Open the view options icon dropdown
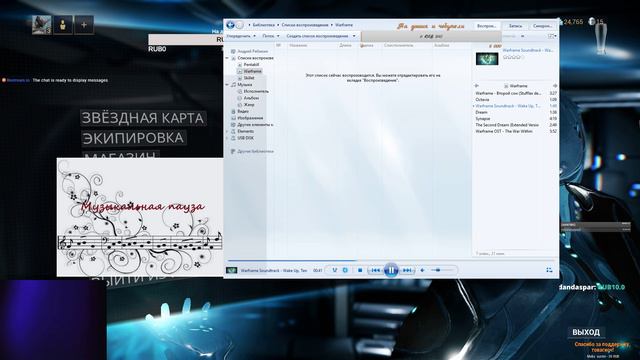 point(551,36)
